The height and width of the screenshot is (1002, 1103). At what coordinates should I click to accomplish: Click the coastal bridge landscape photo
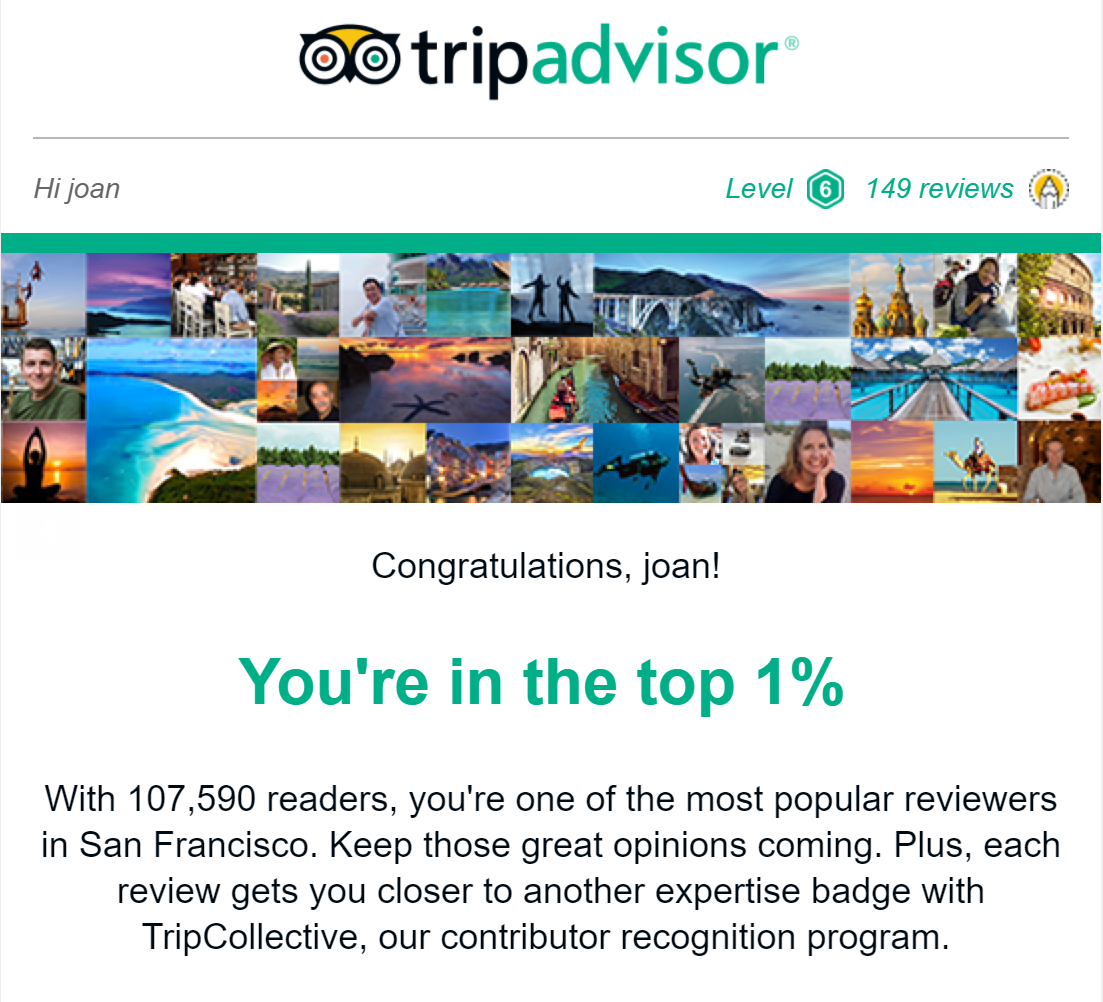pyautogui.click(x=722, y=295)
